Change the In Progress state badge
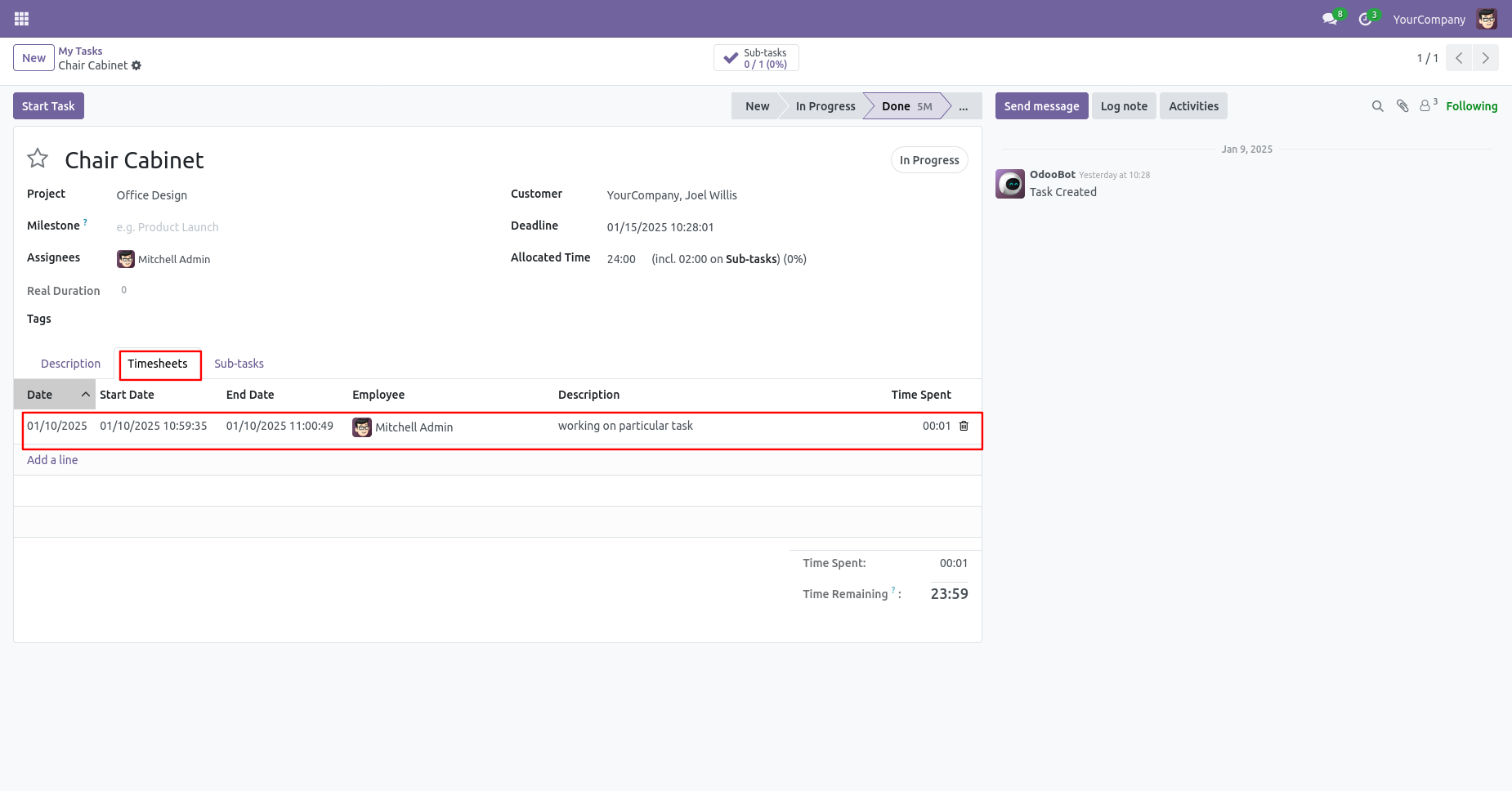The height and width of the screenshot is (791, 1512). (x=928, y=160)
